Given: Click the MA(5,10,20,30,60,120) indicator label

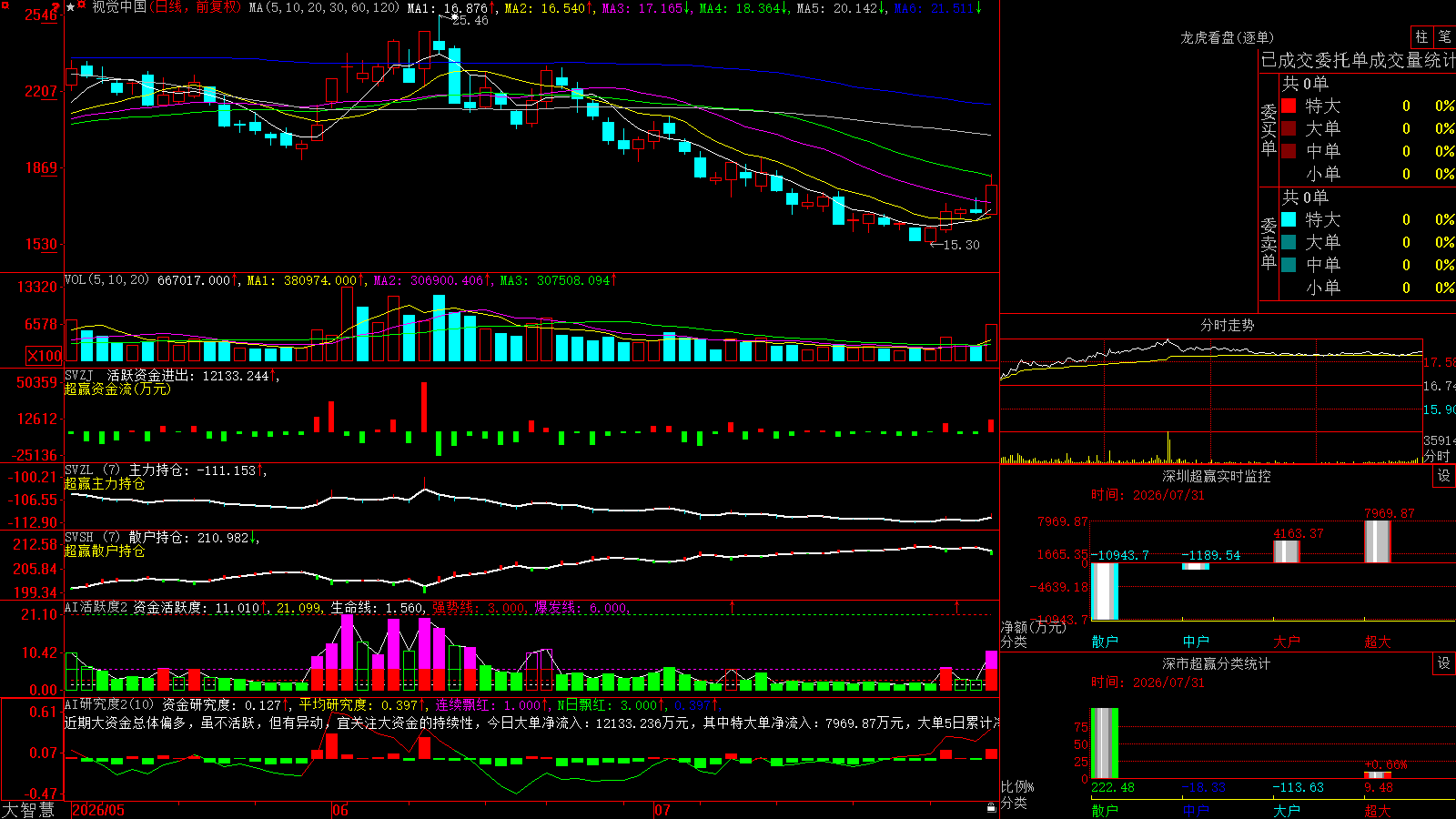Looking at the screenshot, I should pyautogui.click(x=324, y=8).
